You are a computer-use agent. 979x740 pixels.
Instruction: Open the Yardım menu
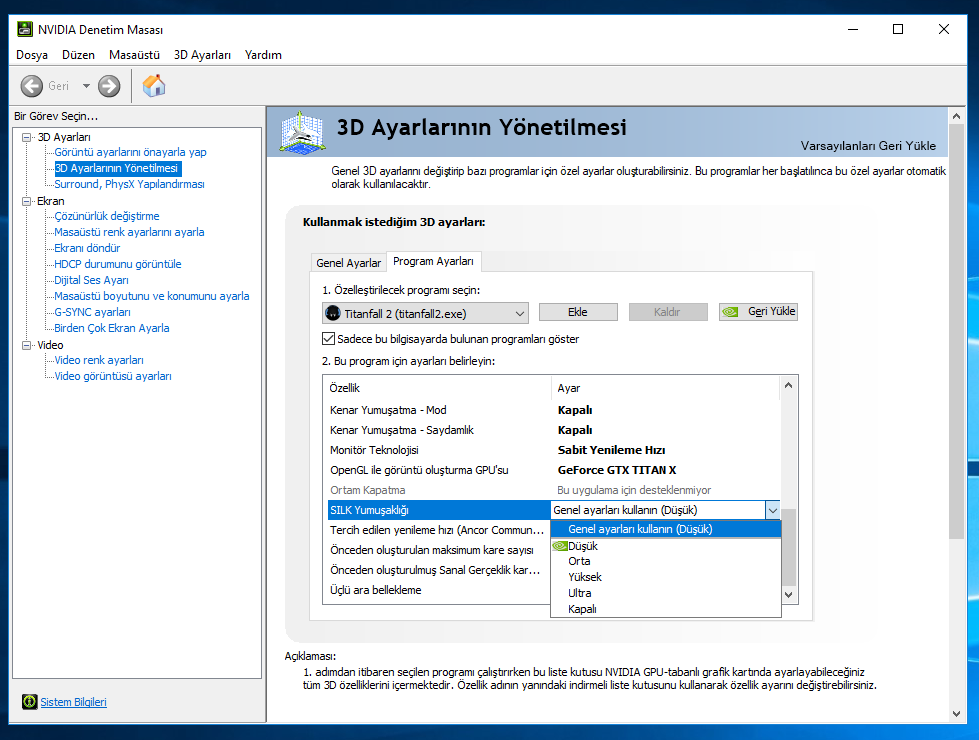[263, 55]
